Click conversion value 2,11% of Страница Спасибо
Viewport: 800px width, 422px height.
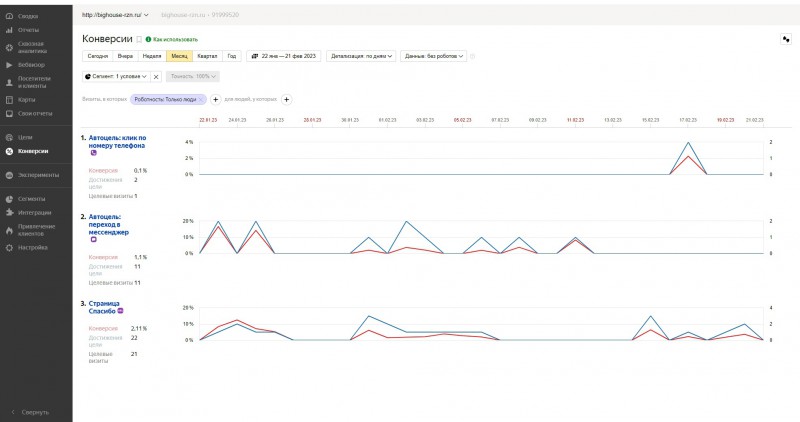point(139,329)
